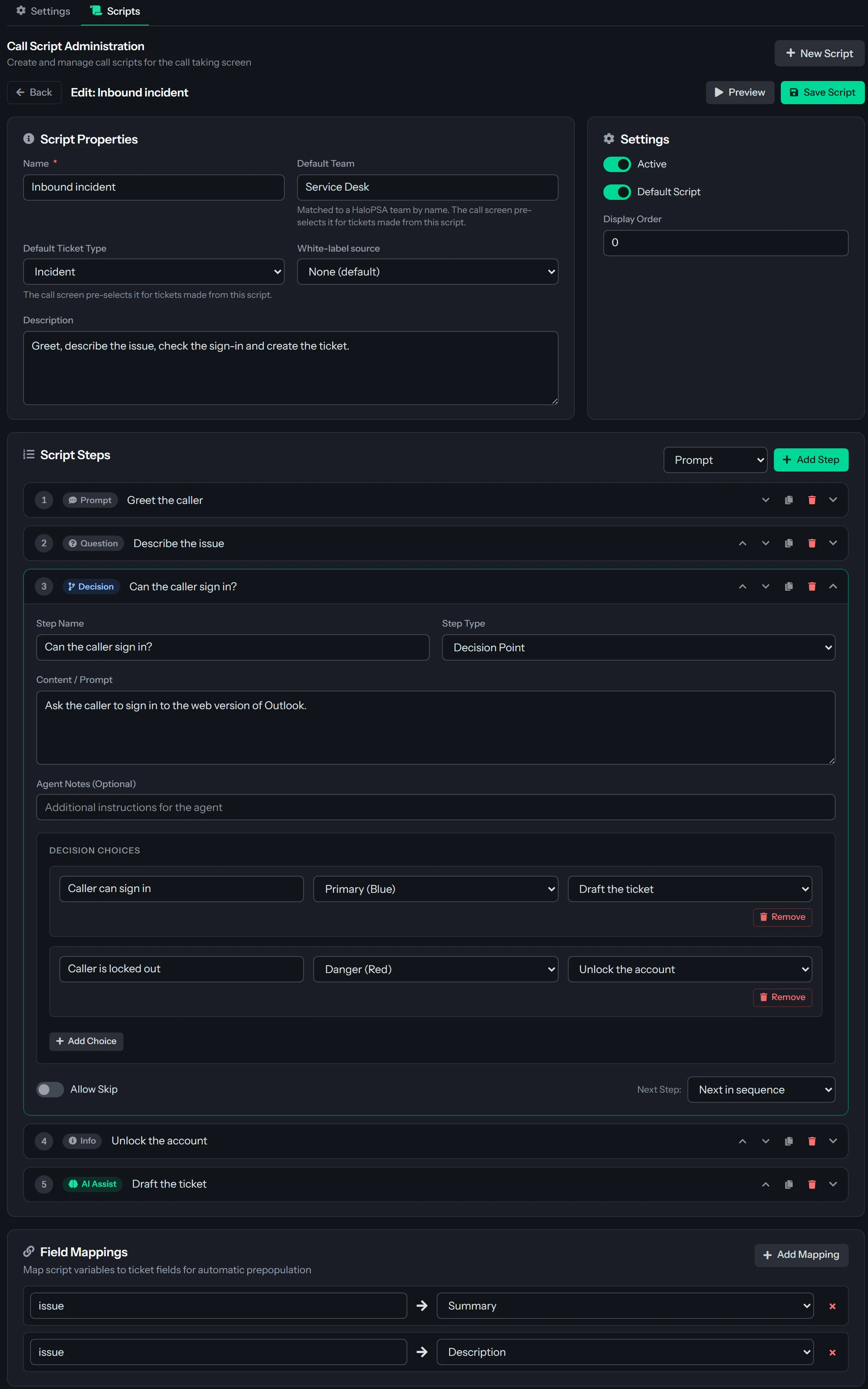Delete the Can the caller sign in step

coord(812,586)
